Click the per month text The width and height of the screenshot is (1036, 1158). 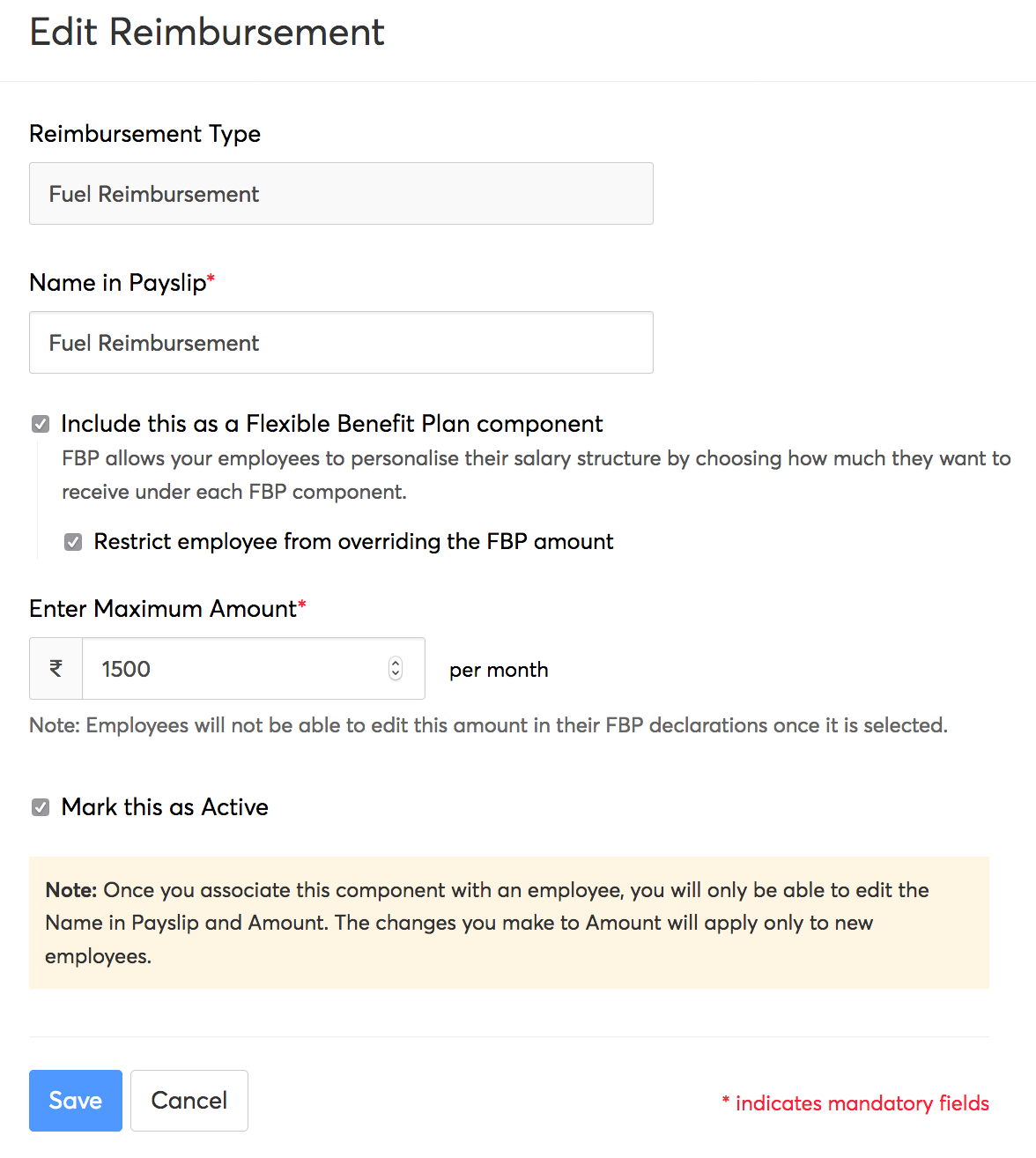(499, 670)
